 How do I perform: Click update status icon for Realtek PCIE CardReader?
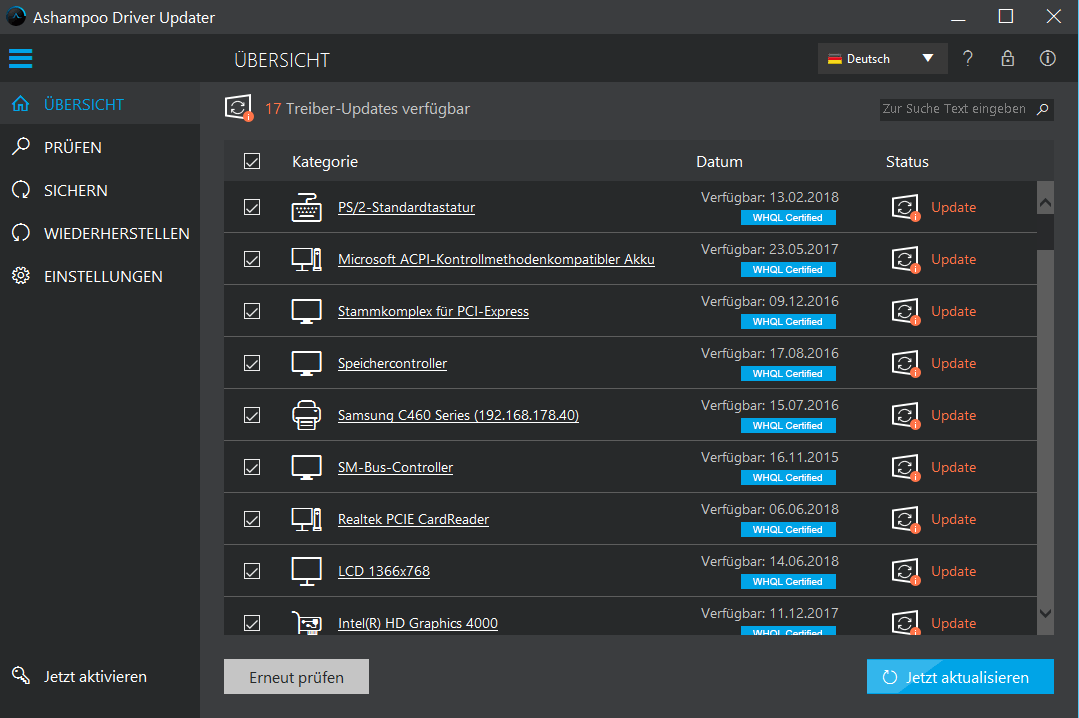pos(906,519)
